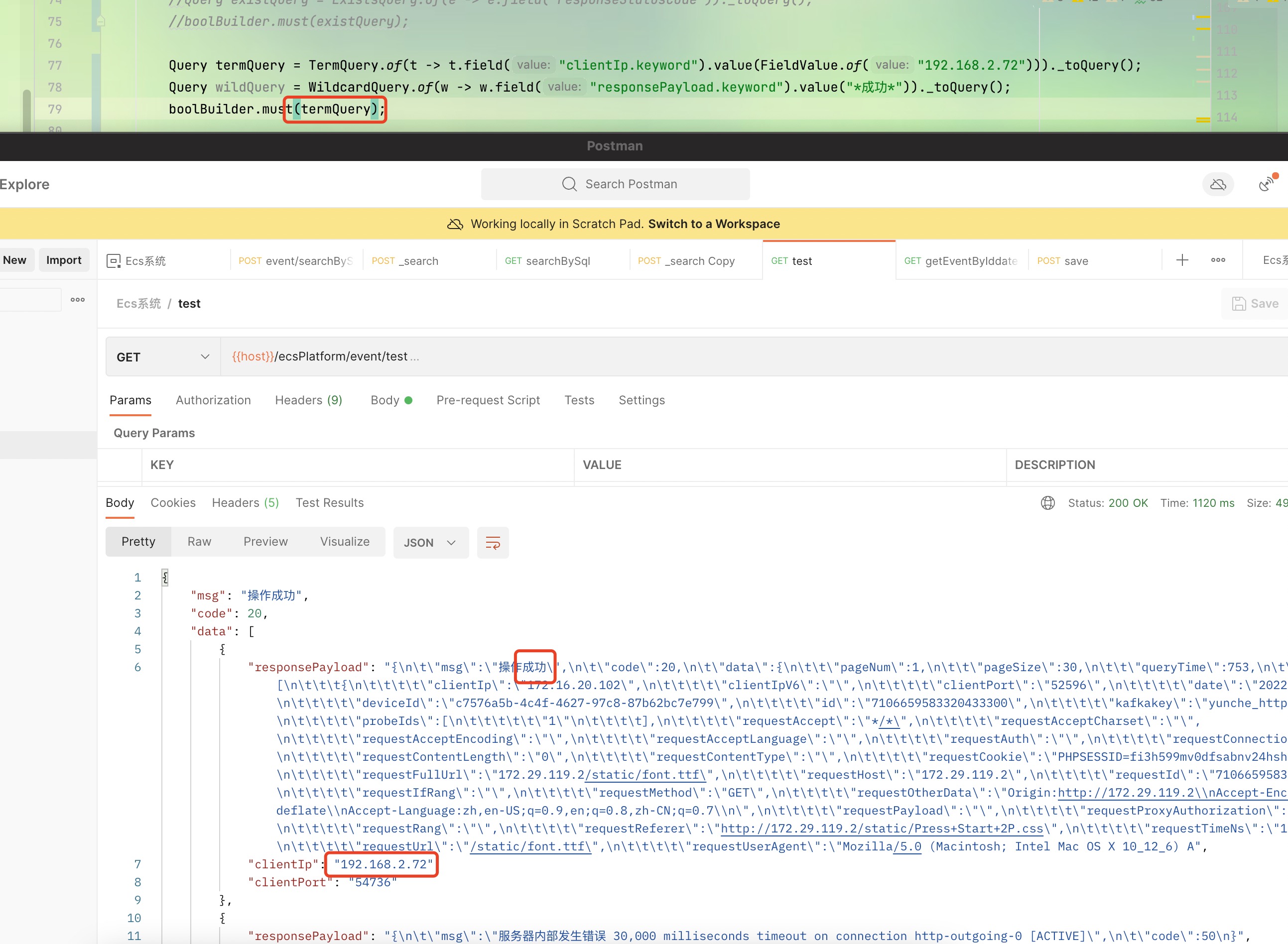Screen dimensions: 1288x944
Task: Click the Status 200 OK text
Action: [x=1108, y=503]
